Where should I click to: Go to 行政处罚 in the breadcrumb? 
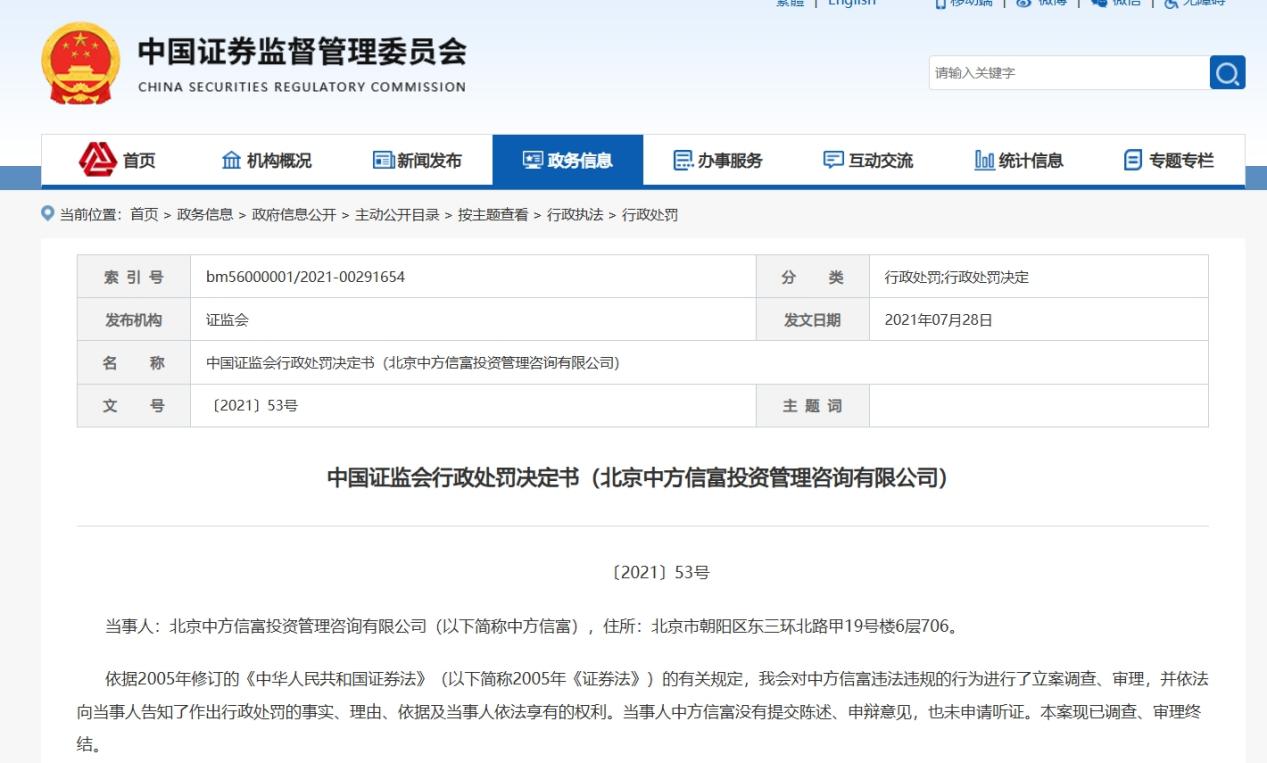coord(650,215)
